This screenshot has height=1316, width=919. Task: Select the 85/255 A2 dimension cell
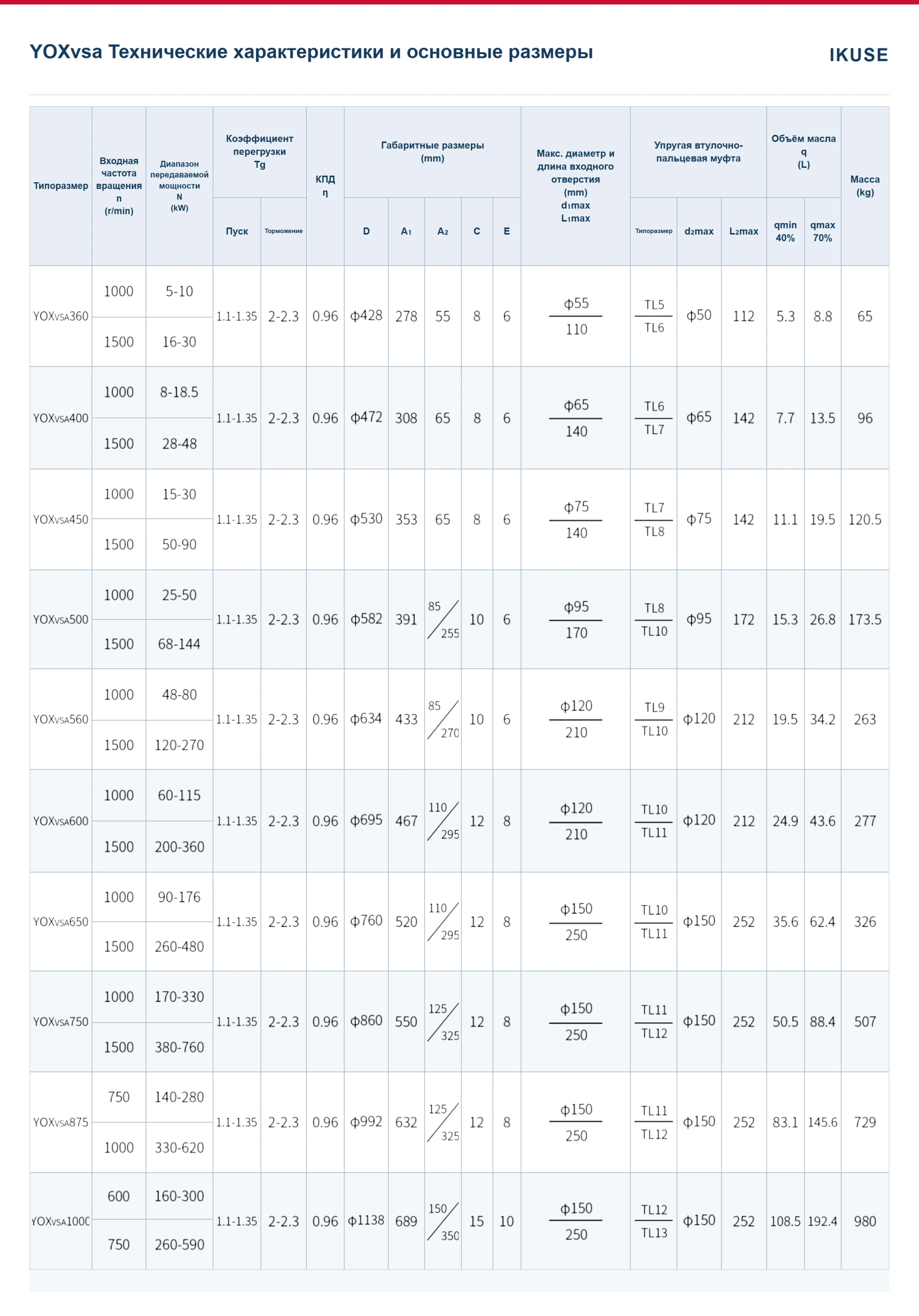coord(443,619)
